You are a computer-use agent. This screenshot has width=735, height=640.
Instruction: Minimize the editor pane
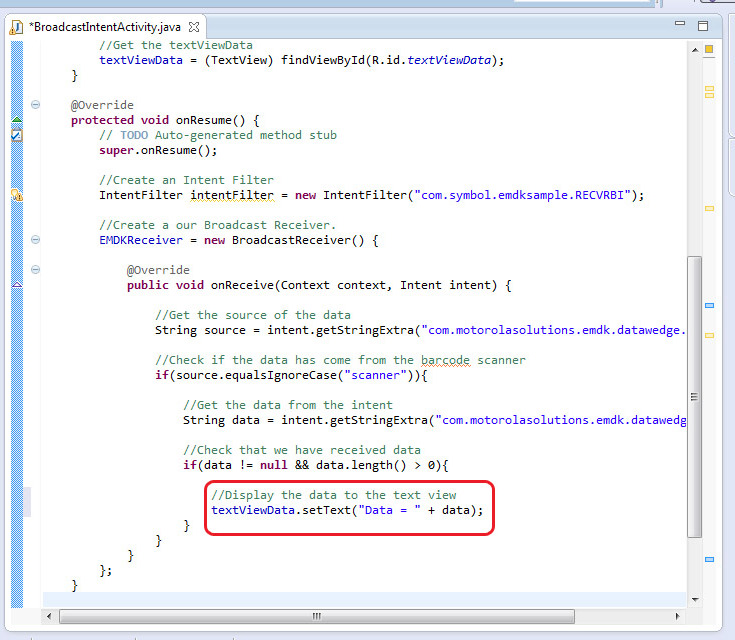click(680, 26)
